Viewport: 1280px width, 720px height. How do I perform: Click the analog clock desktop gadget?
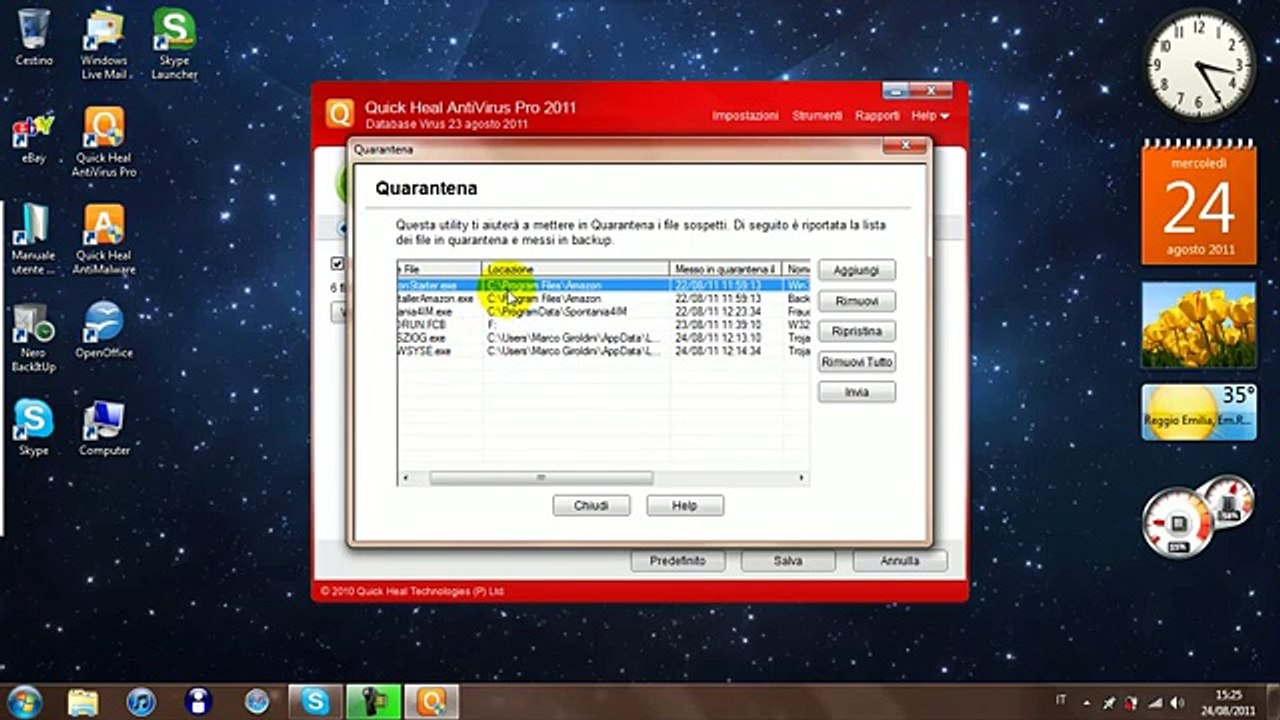[x=1199, y=65]
